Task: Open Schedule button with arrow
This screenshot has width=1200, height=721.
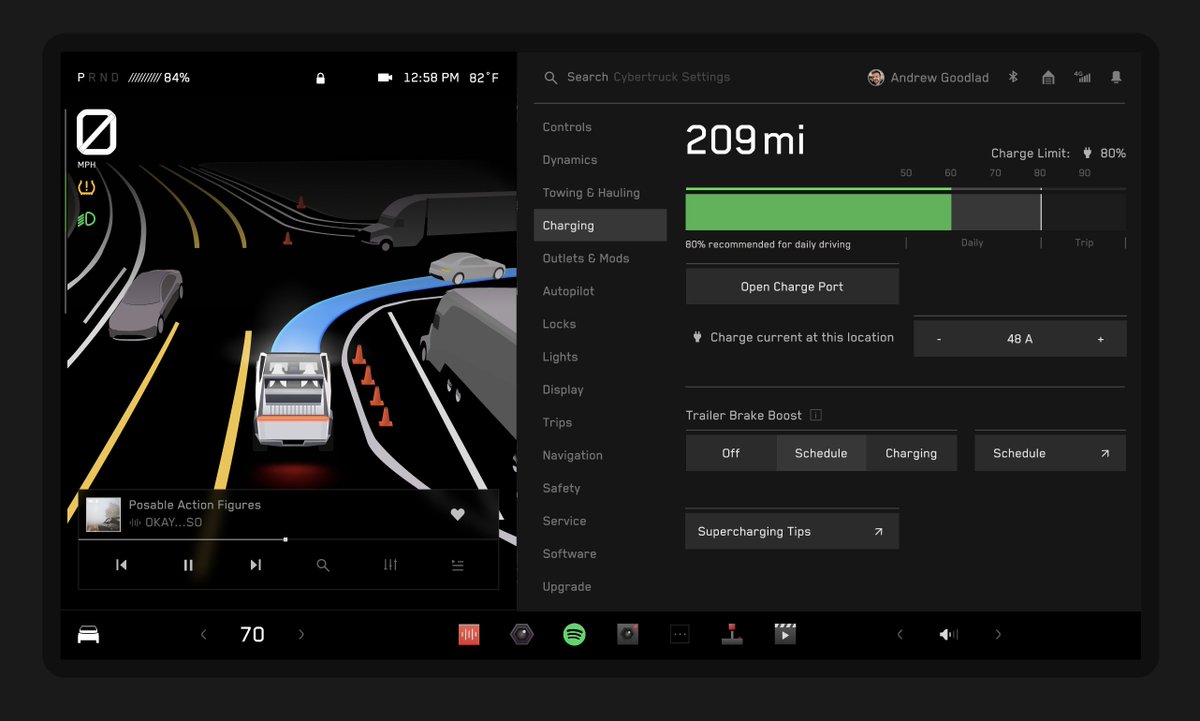Action: tap(1050, 453)
